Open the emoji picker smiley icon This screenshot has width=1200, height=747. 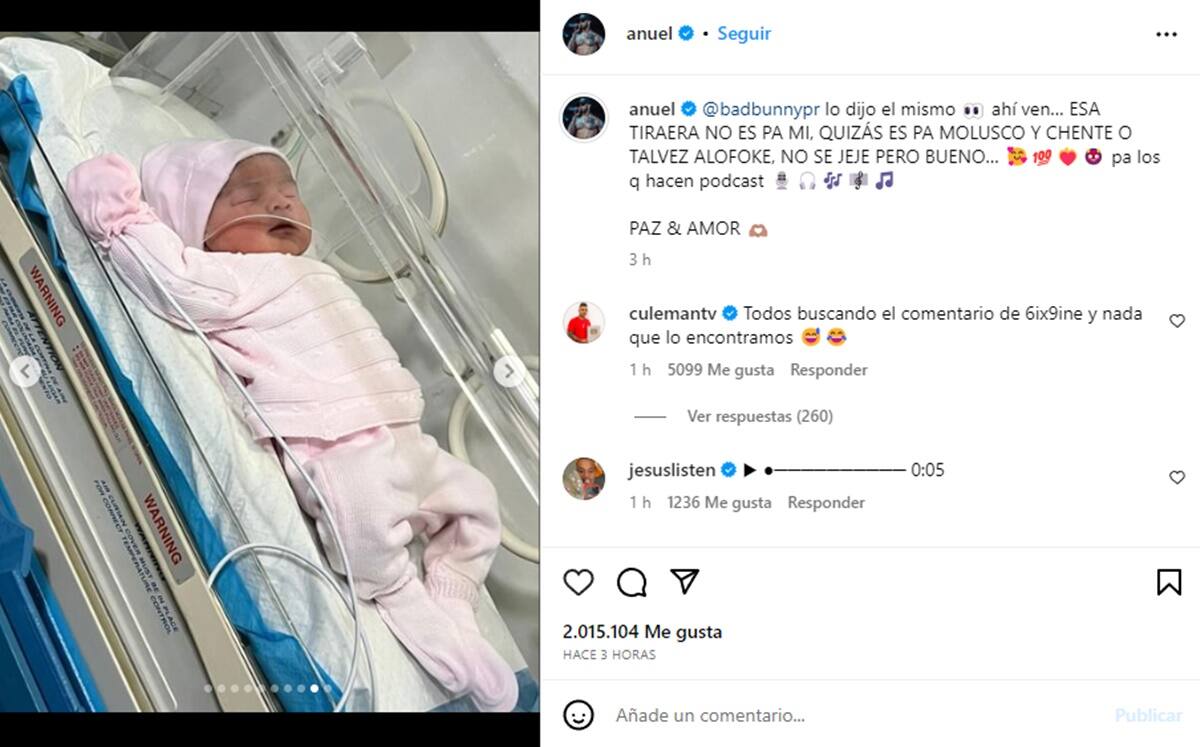578,715
